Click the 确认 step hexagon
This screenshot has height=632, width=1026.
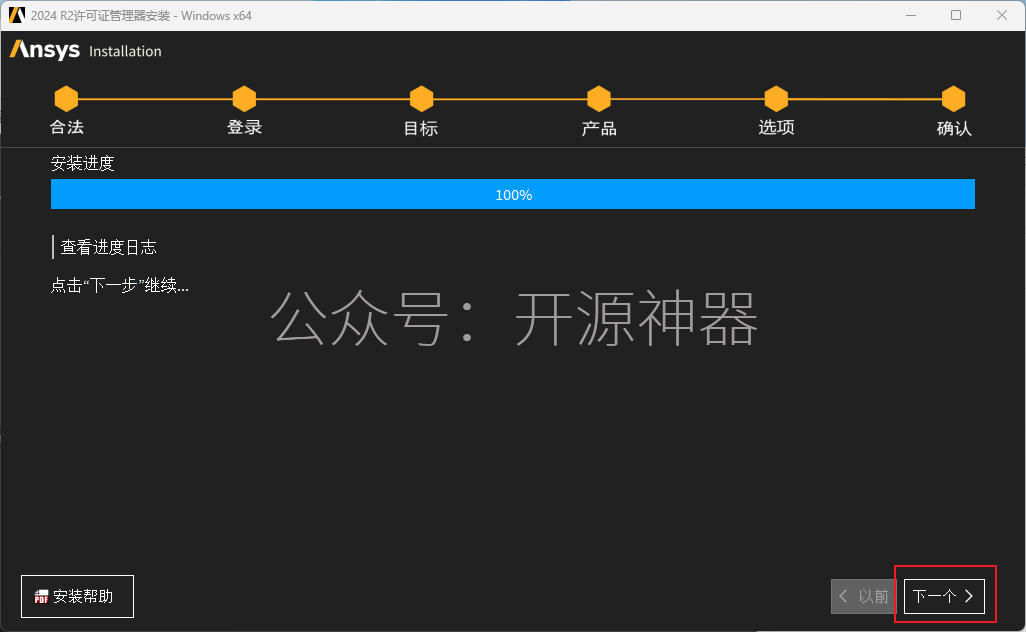coord(953,99)
